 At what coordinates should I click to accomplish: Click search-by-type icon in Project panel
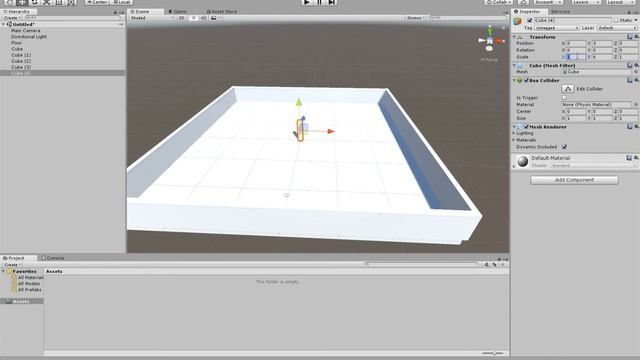click(x=487, y=265)
